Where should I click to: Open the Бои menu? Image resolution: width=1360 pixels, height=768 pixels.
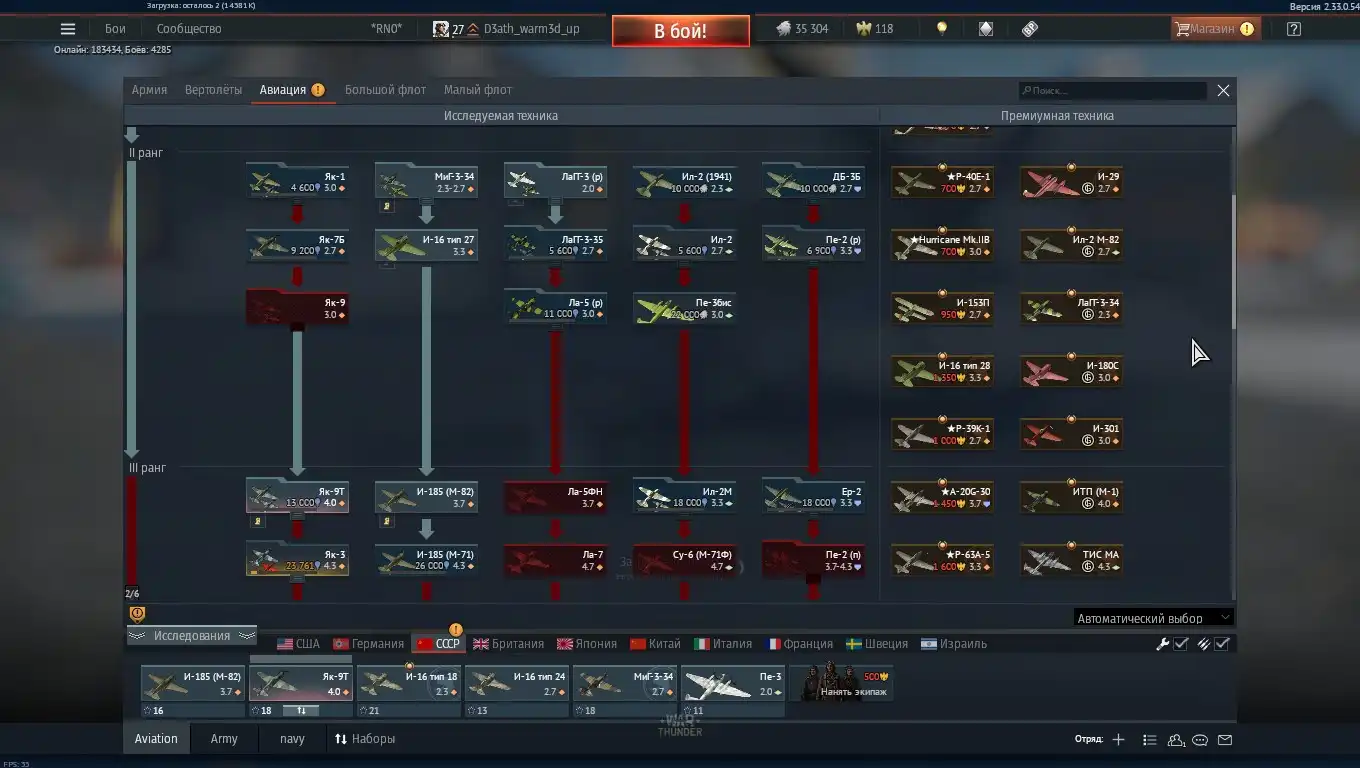(115, 29)
